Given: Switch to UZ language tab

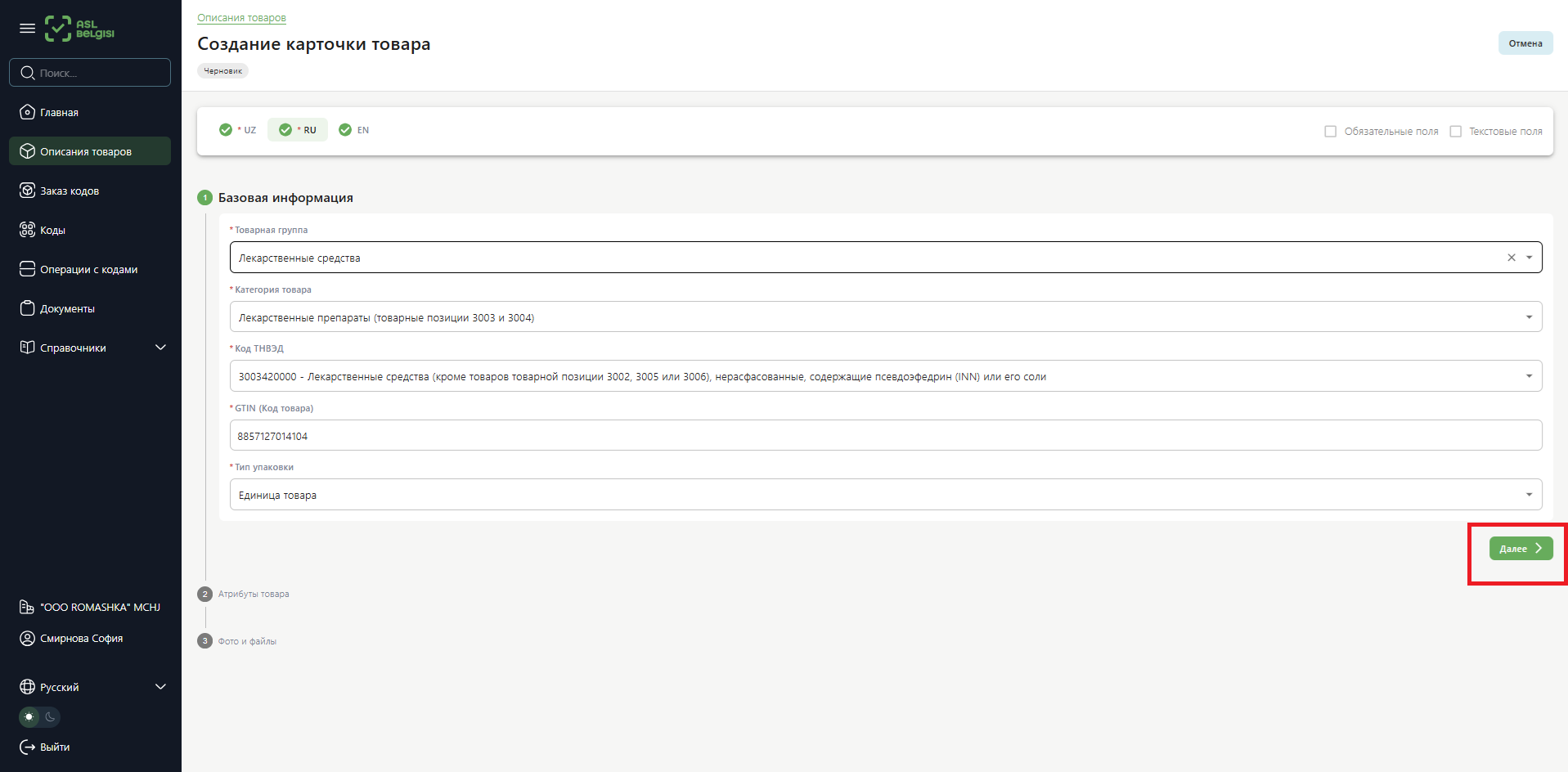Looking at the screenshot, I should point(239,130).
